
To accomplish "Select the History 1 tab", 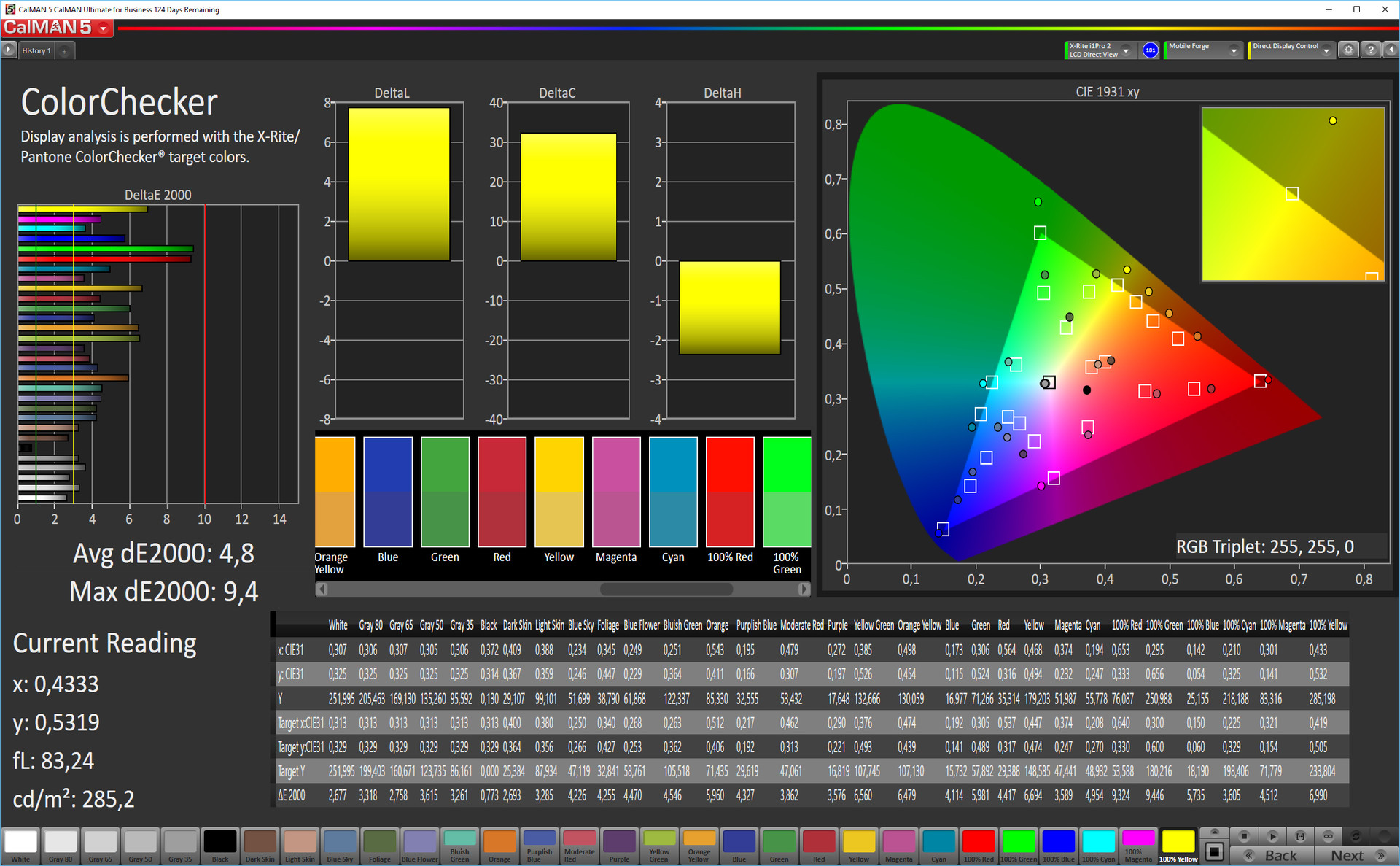I will (x=36, y=51).
